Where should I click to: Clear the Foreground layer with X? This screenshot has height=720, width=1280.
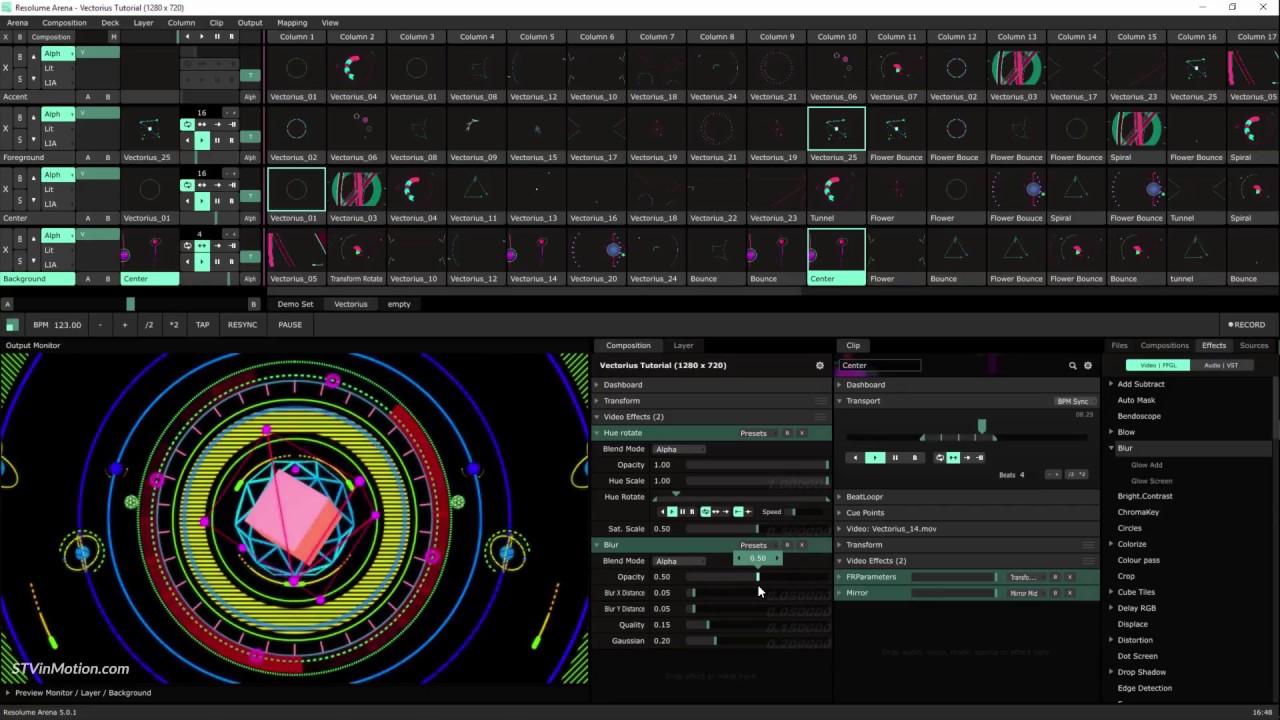pos(5,128)
